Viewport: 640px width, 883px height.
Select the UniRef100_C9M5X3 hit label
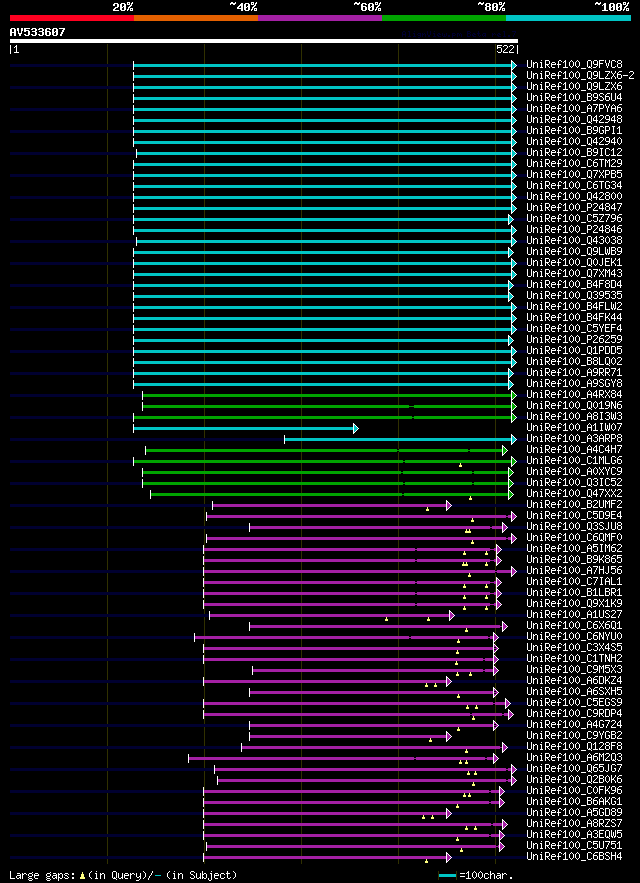(575, 670)
